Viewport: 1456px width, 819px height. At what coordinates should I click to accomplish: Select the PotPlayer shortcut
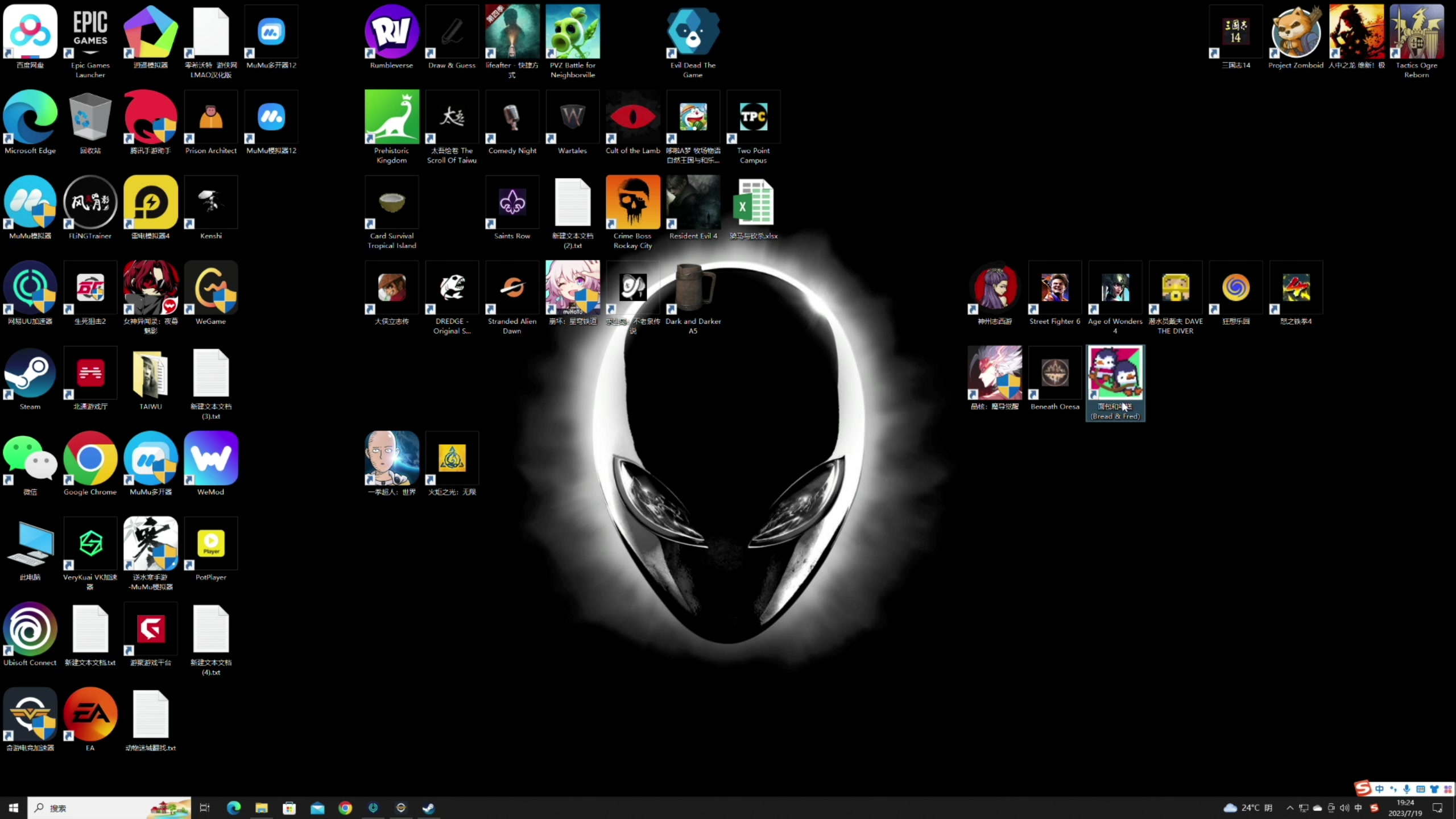(x=211, y=549)
